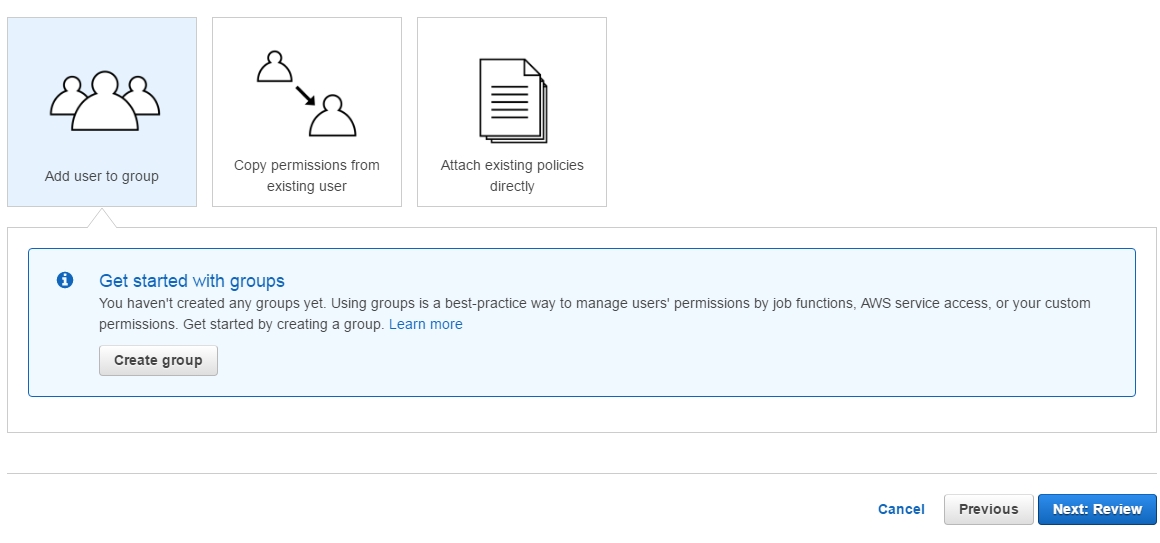Select the stacked policy documents icon
The height and width of the screenshot is (543, 1160).
pyautogui.click(x=512, y=101)
